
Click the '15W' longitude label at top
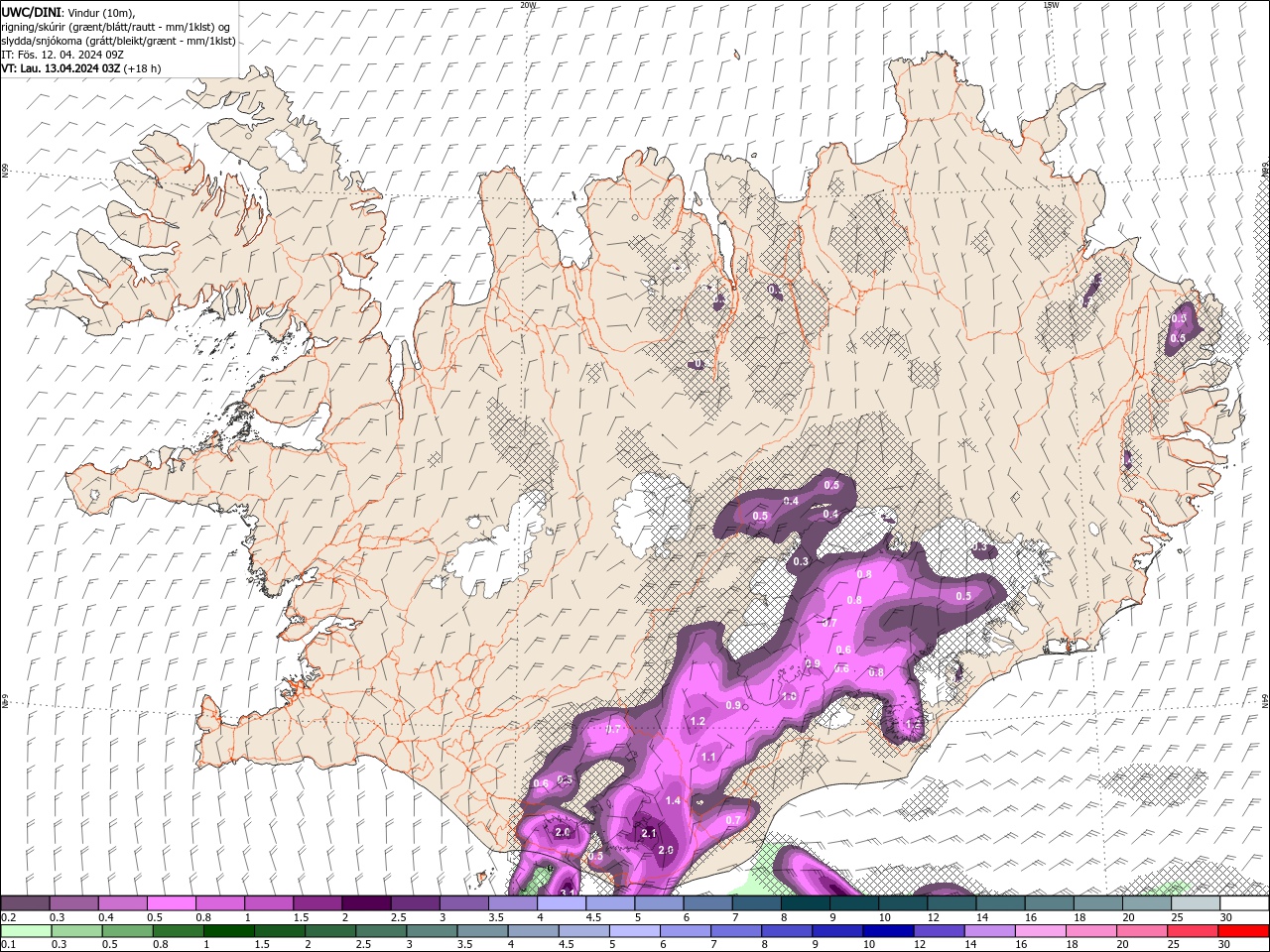coord(1051,5)
